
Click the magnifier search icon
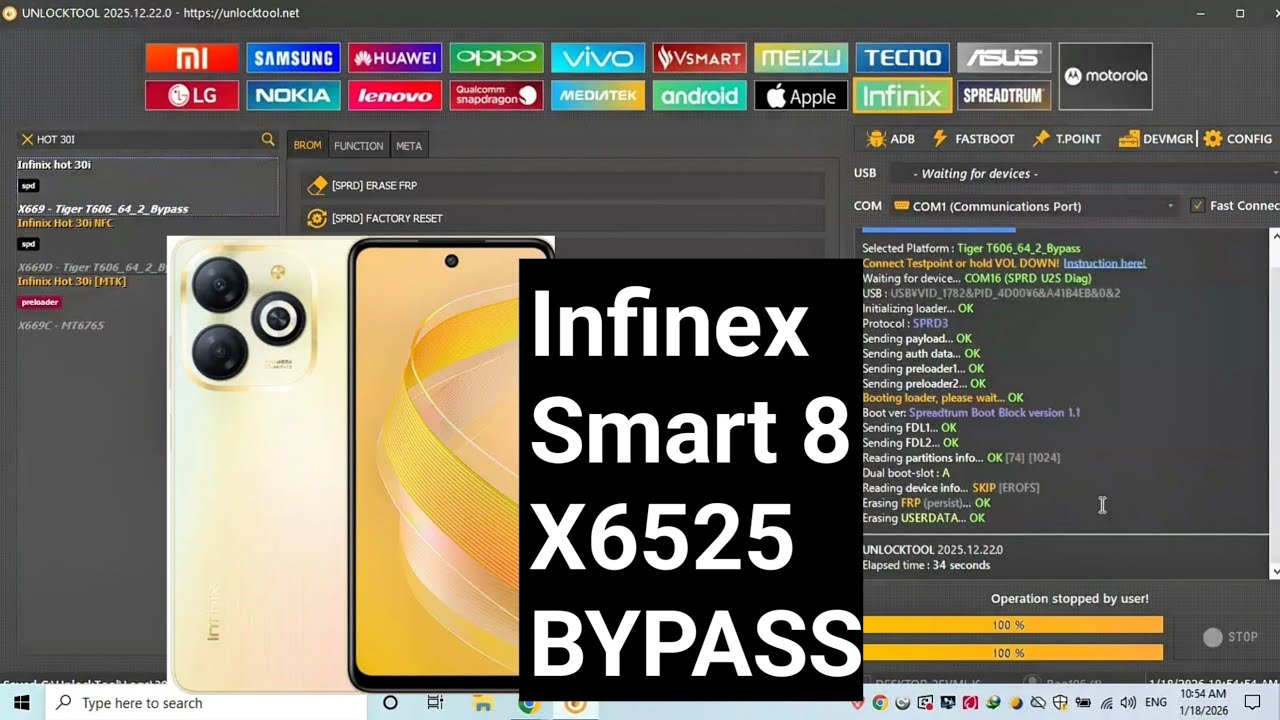(267, 140)
